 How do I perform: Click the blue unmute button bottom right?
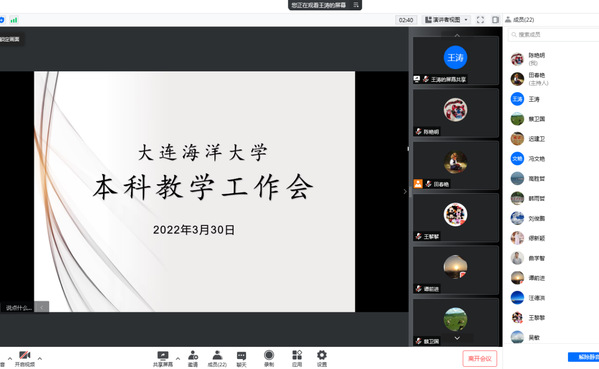[x=584, y=357]
